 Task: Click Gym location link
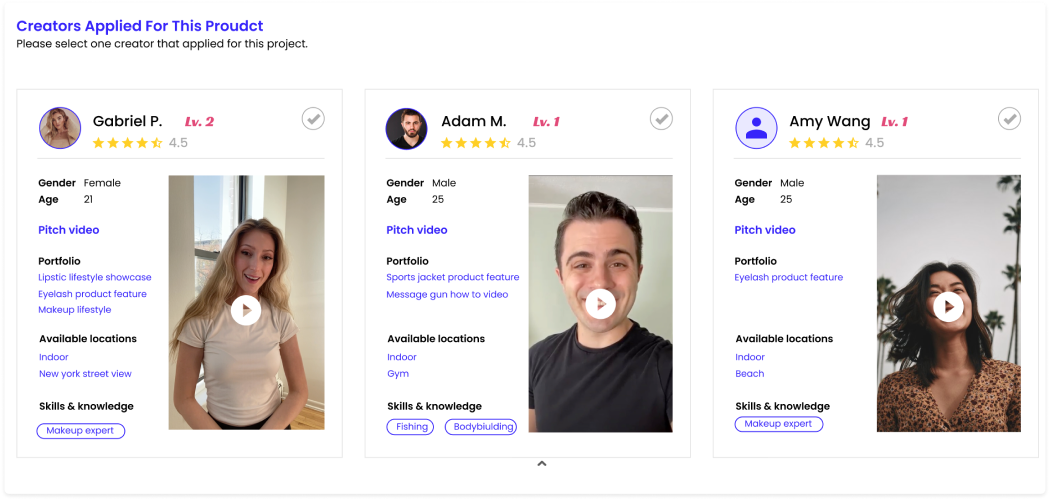pos(398,373)
